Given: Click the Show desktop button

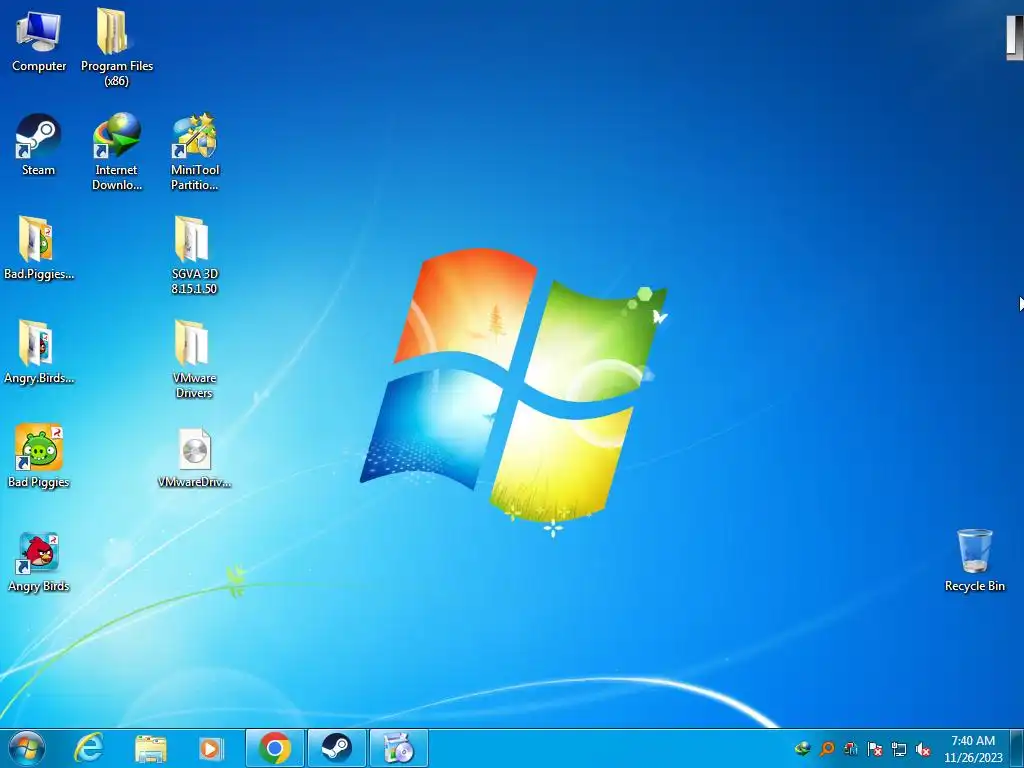Looking at the screenshot, I should [x=1017, y=748].
